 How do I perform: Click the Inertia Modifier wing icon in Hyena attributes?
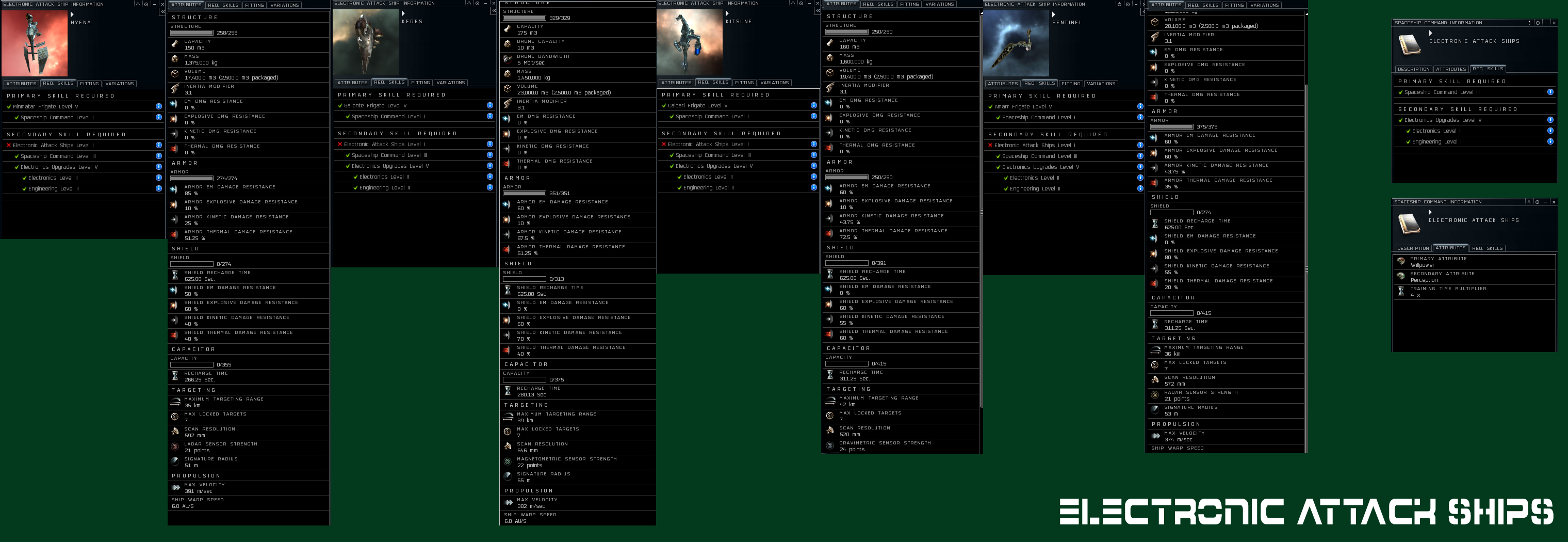(175, 89)
